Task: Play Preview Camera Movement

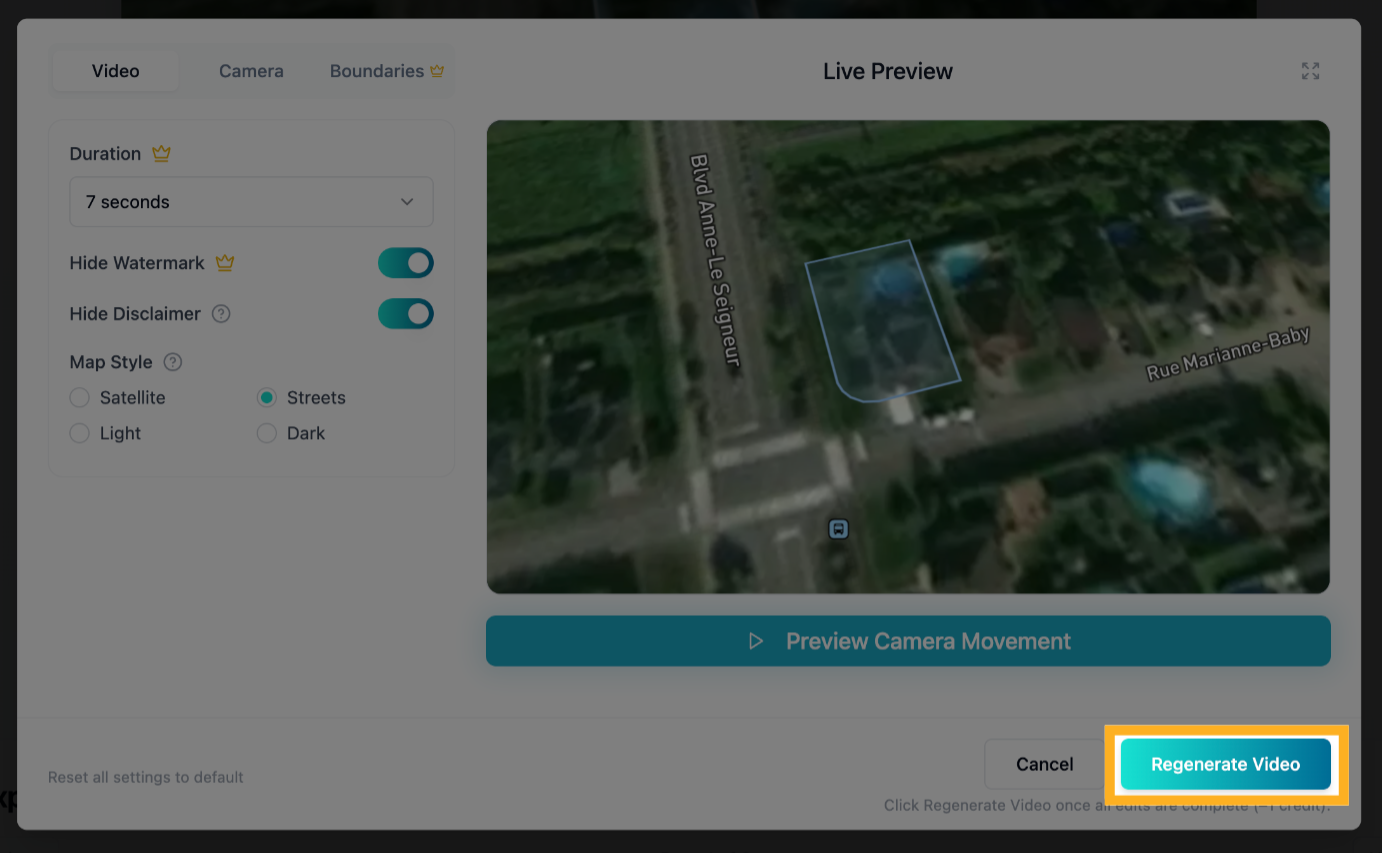Action: 908,641
